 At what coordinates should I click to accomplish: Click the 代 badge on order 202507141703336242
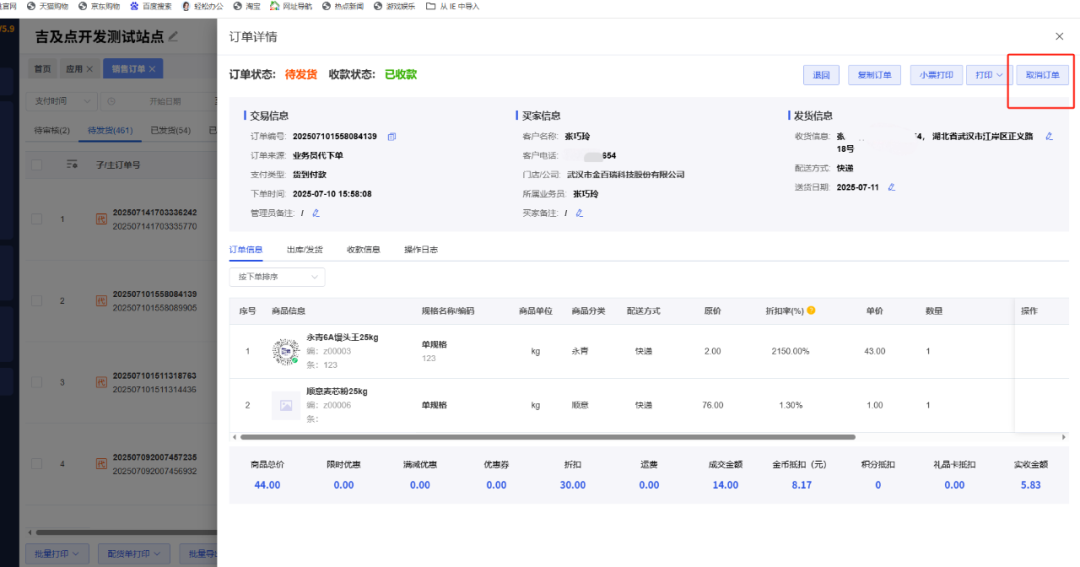coord(101,219)
